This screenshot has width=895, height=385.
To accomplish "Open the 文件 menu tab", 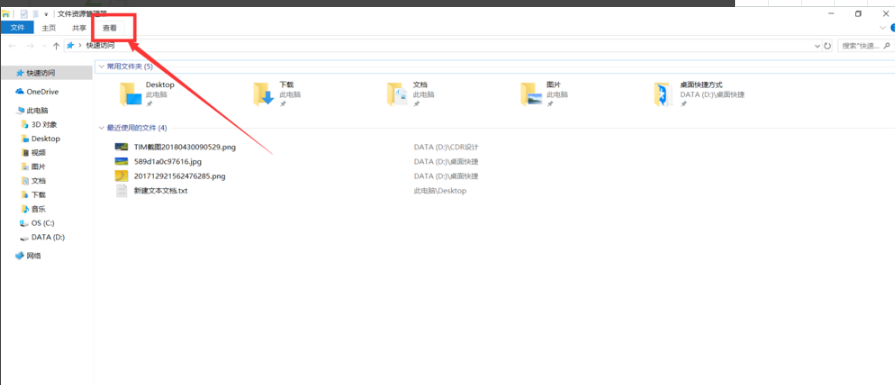I will 18,27.
